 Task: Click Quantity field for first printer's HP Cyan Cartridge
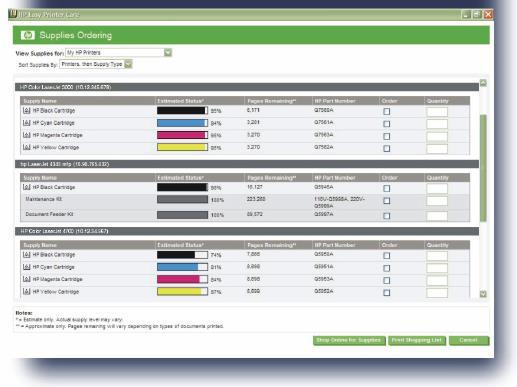tap(437, 124)
